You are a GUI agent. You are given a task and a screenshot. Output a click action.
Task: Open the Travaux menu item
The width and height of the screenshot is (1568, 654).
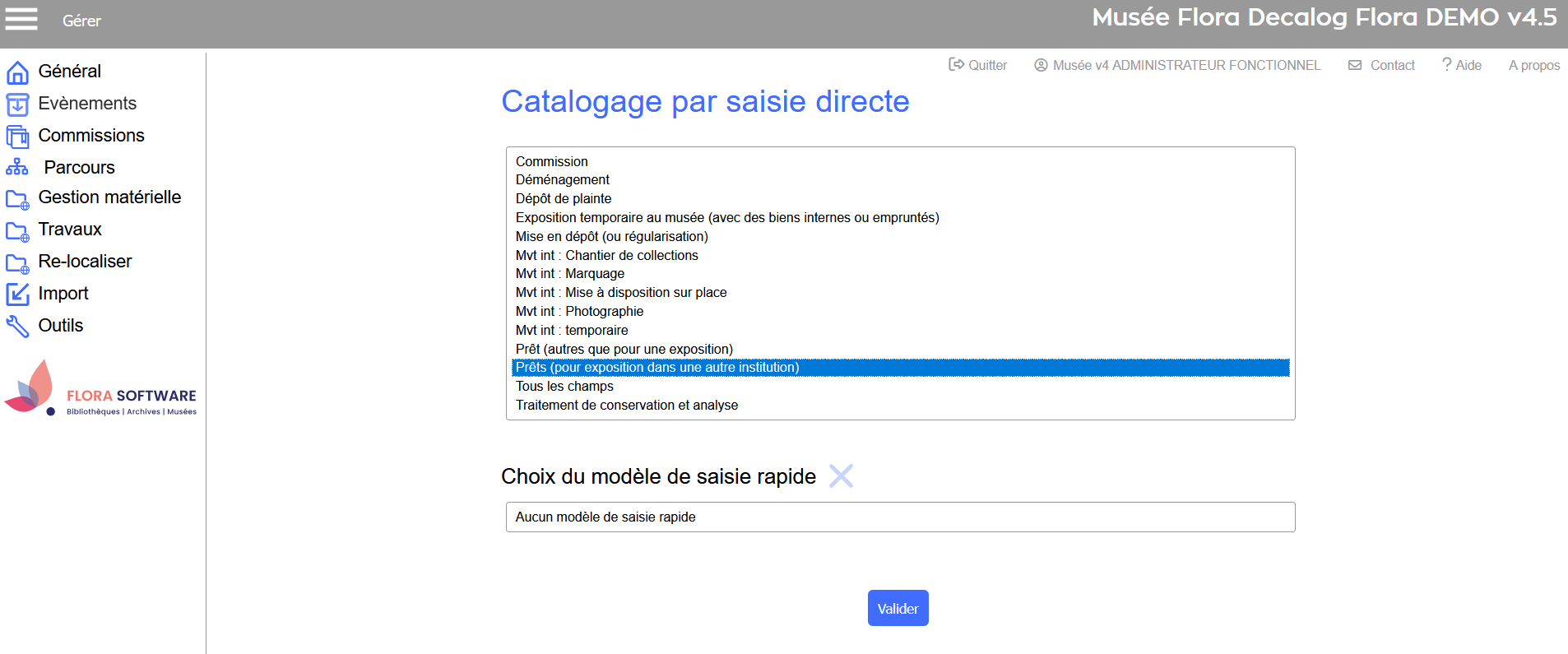point(70,230)
